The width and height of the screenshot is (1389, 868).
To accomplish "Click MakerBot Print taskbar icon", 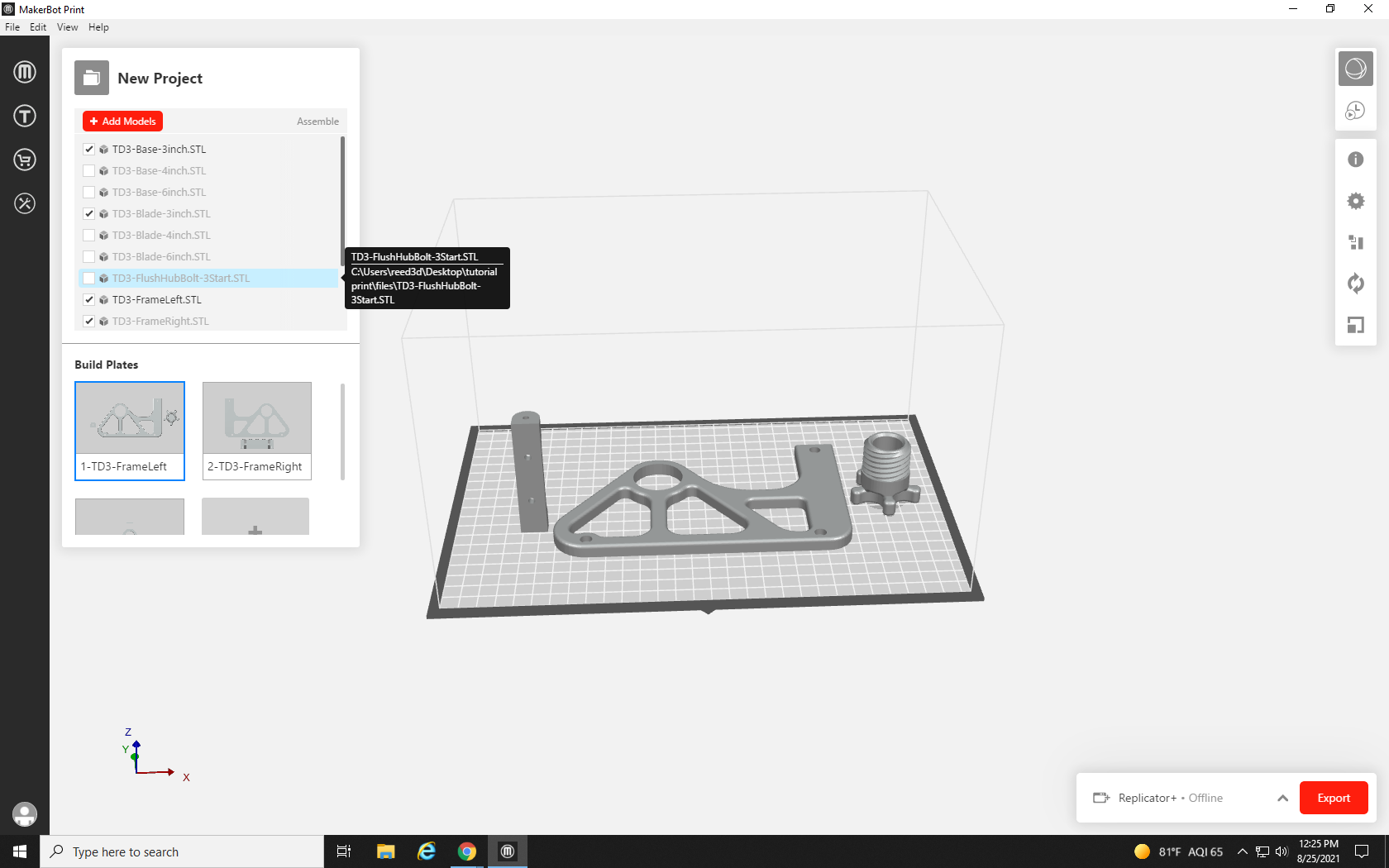I will pyautogui.click(x=508, y=851).
